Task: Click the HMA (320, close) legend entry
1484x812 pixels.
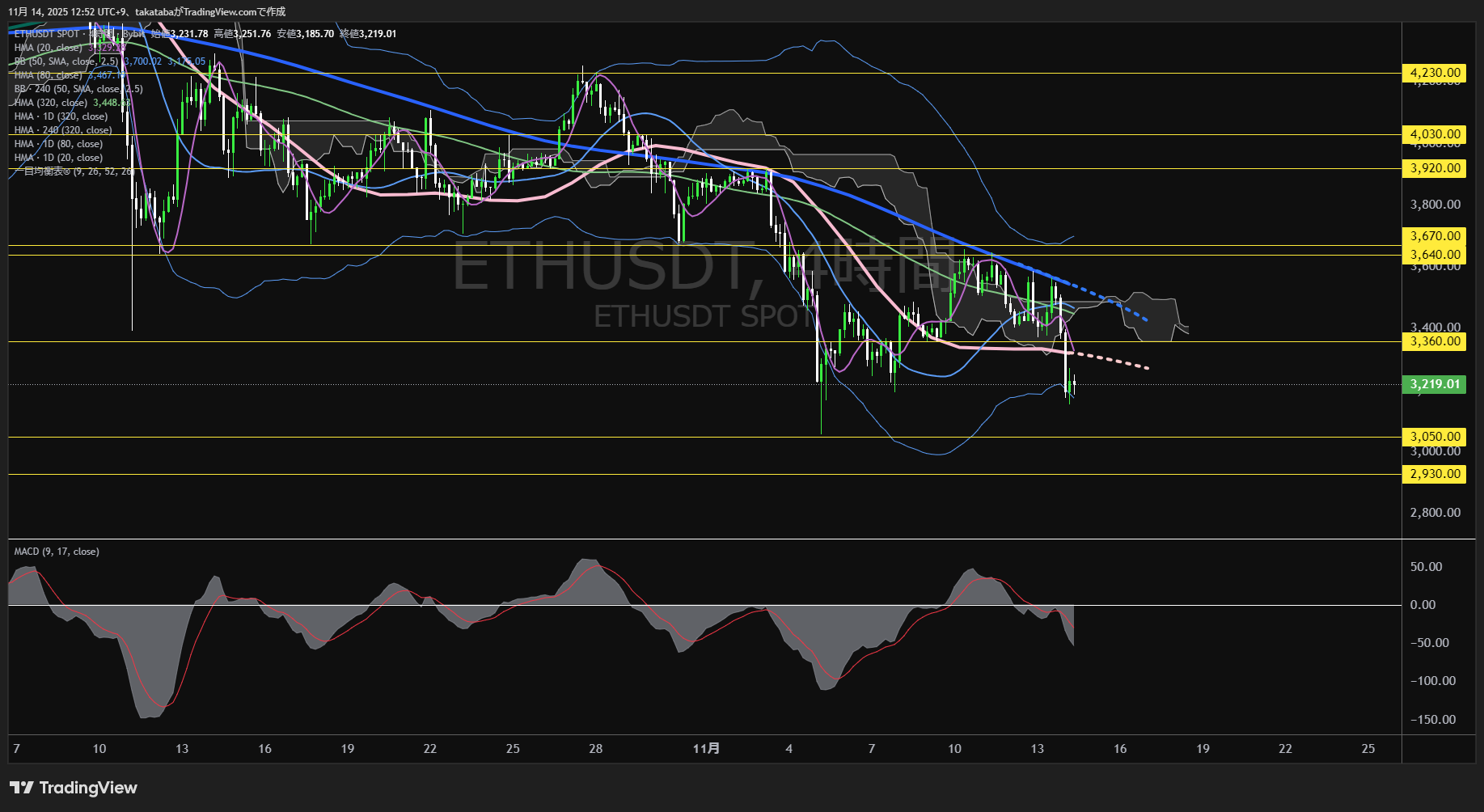Action: point(53,102)
